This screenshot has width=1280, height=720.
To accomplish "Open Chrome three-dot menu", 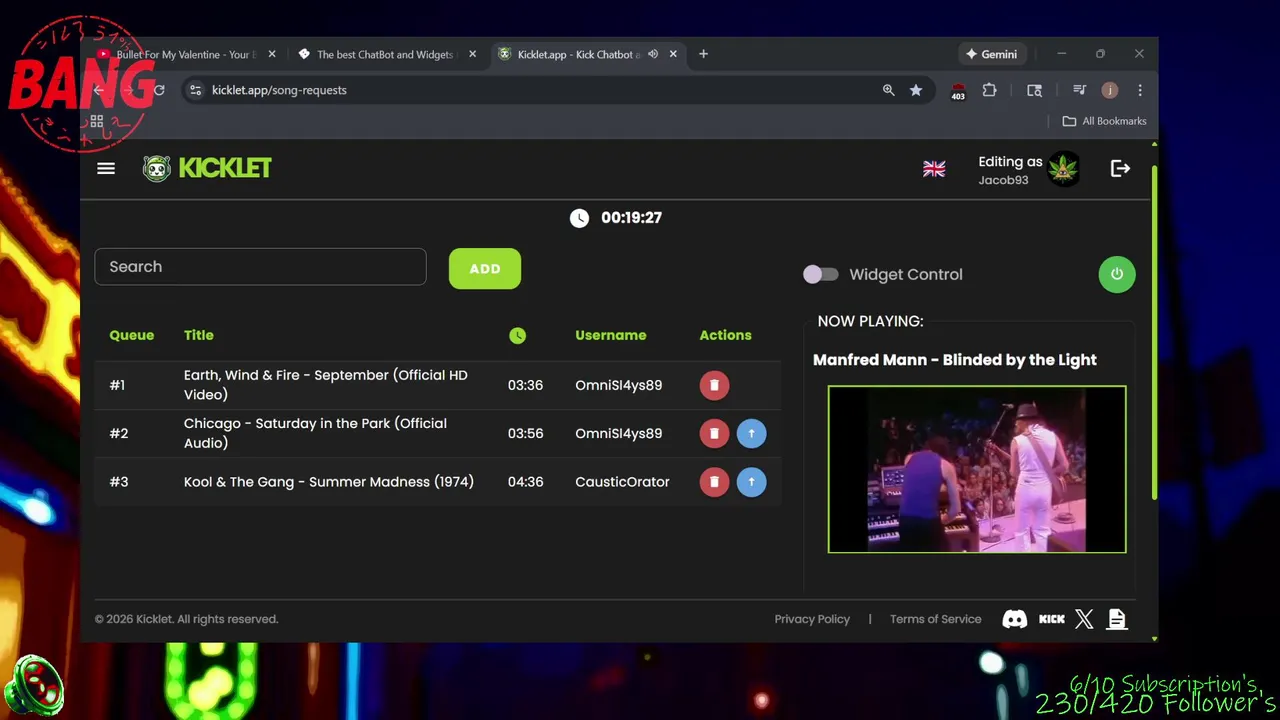I will coord(1140,90).
